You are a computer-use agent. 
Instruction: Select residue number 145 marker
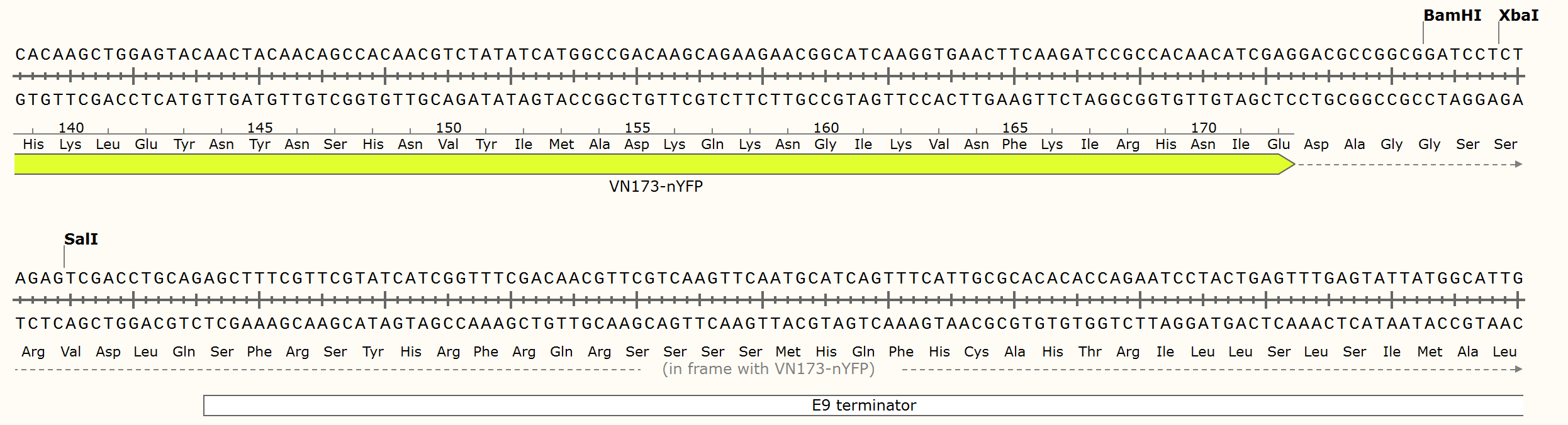pos(260,128)
